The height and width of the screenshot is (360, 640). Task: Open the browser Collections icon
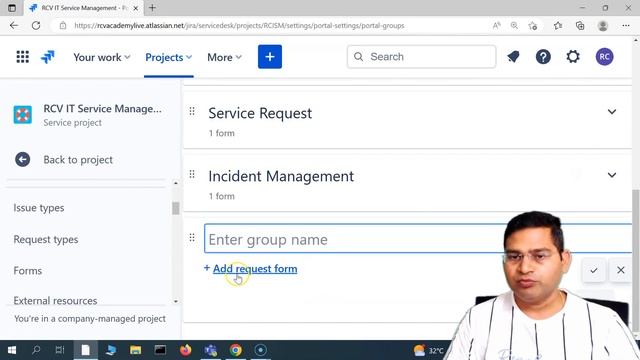(580, 25)
